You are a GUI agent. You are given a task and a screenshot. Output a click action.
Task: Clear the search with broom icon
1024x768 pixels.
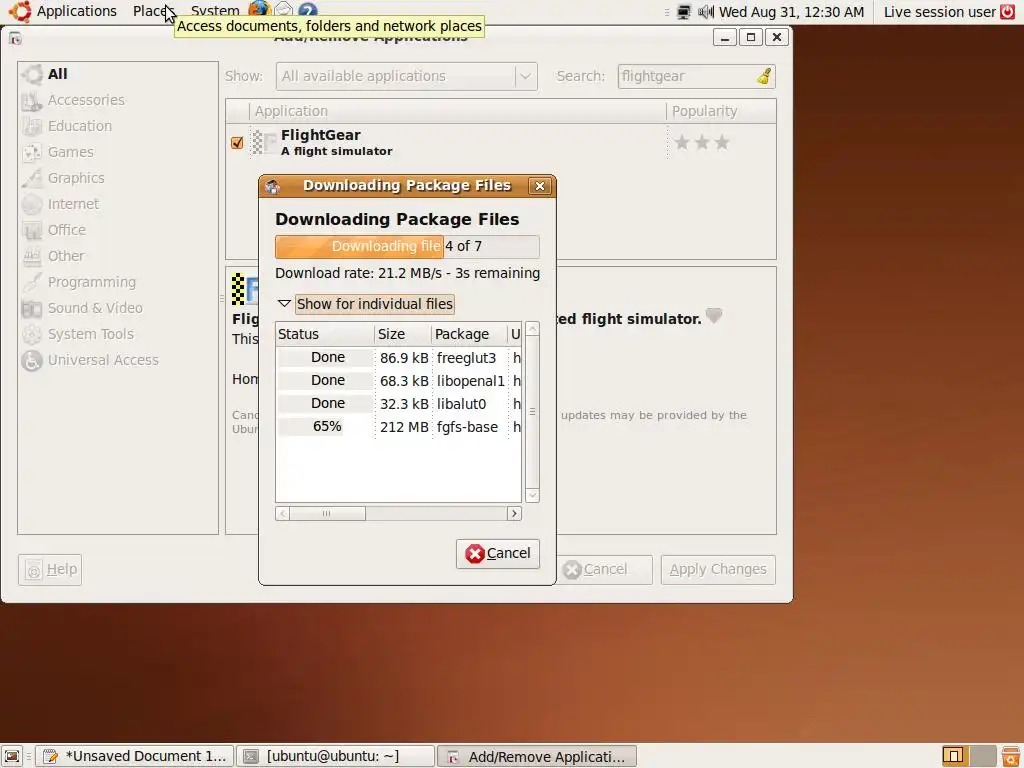pos(764,76)
